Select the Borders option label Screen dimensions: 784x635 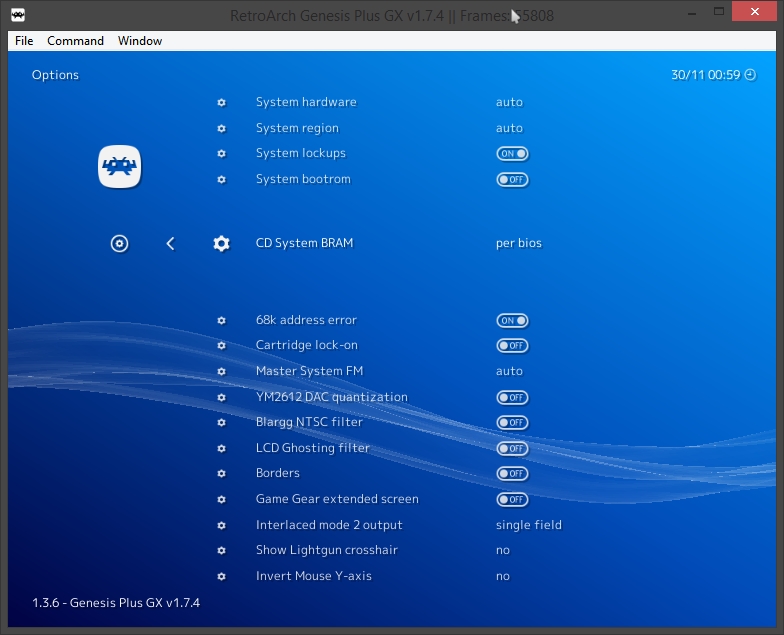278,473
